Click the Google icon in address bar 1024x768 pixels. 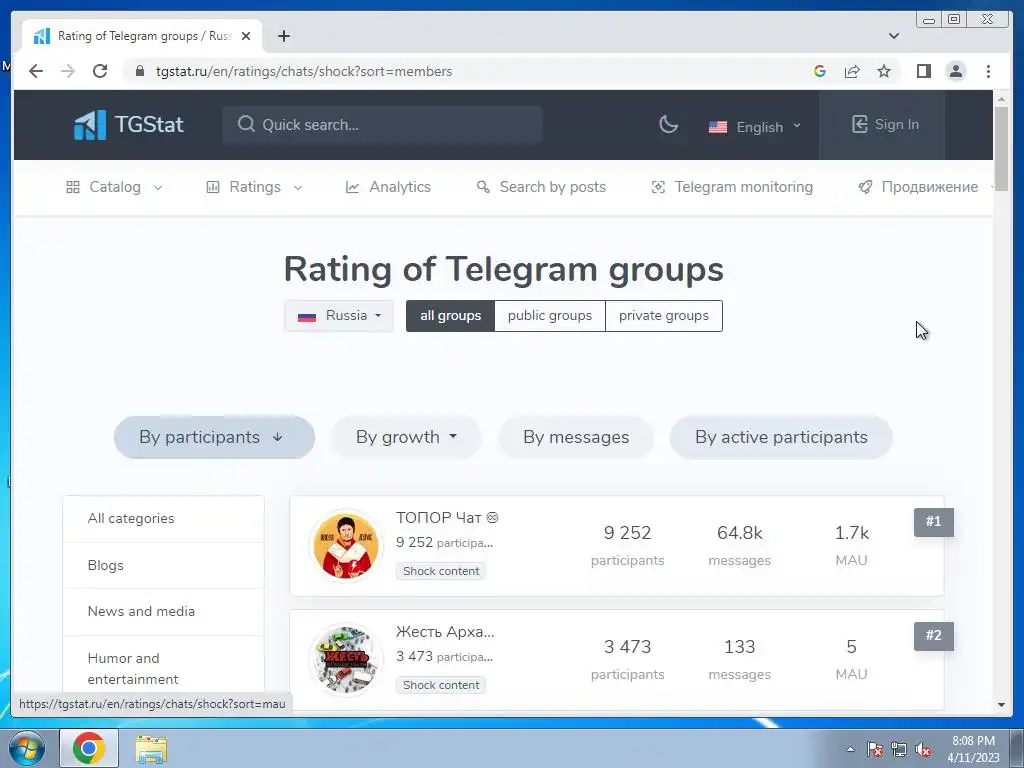(x=820, y=71)
